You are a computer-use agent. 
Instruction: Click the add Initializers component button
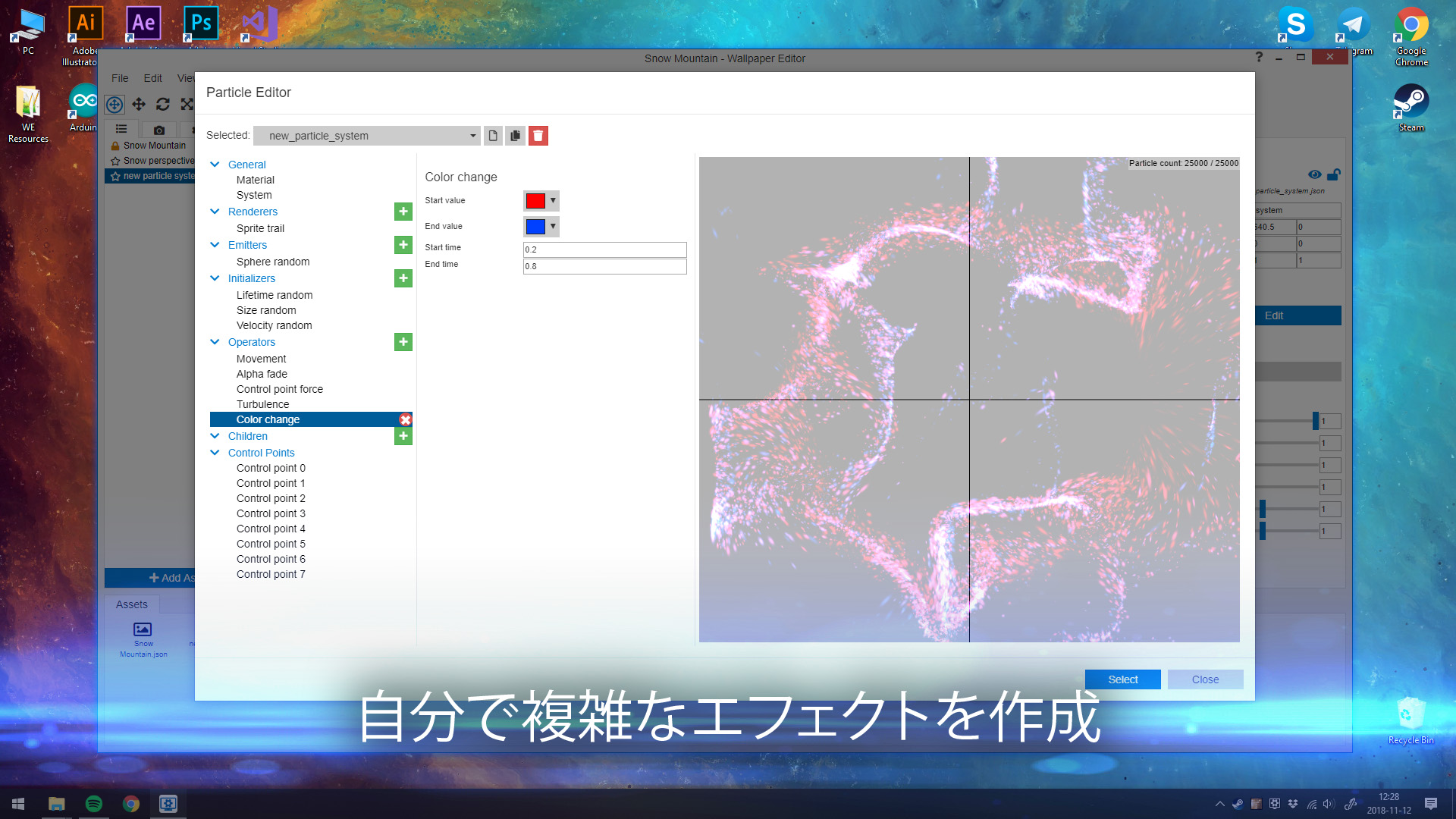404,278
